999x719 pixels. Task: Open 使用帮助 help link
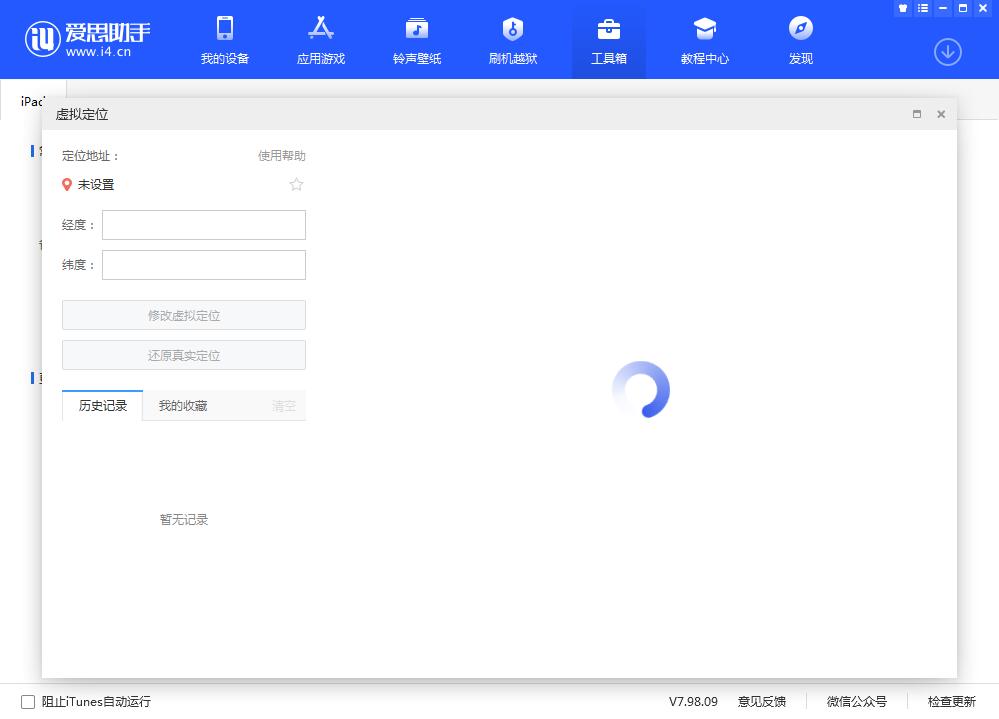point(281,156)
